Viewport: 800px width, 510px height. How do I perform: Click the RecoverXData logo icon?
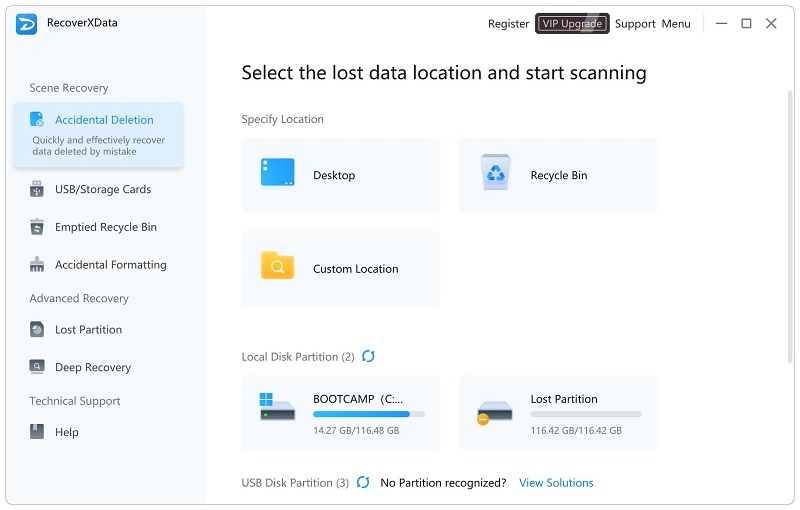tap(26, 24)
